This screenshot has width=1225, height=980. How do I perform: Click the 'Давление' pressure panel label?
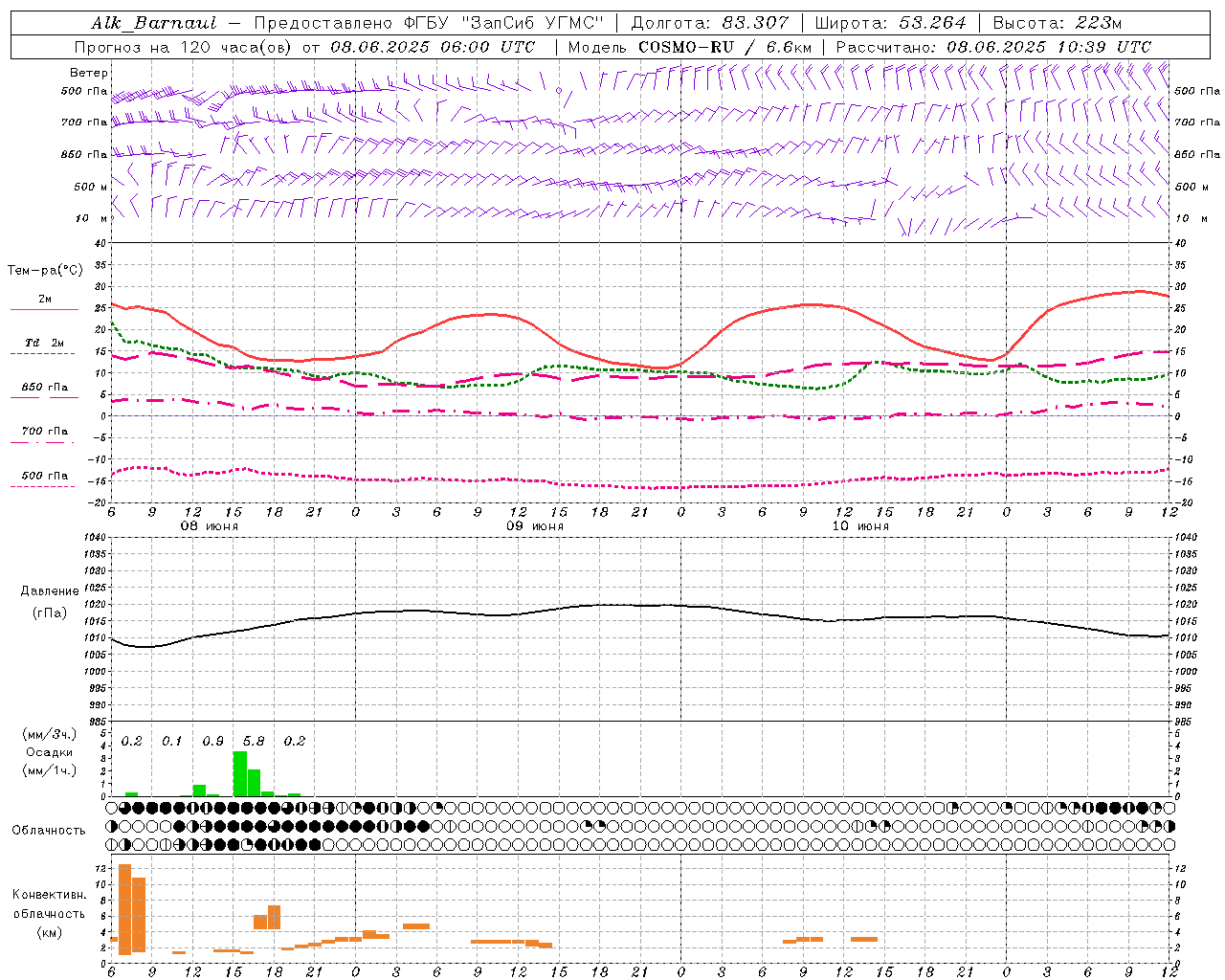(x=50, y=591)
